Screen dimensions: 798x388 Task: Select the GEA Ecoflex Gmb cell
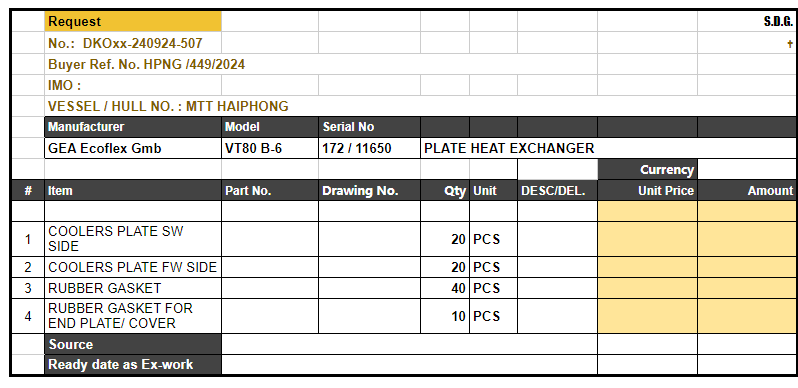pyautogui.click(x=133, y=148)
